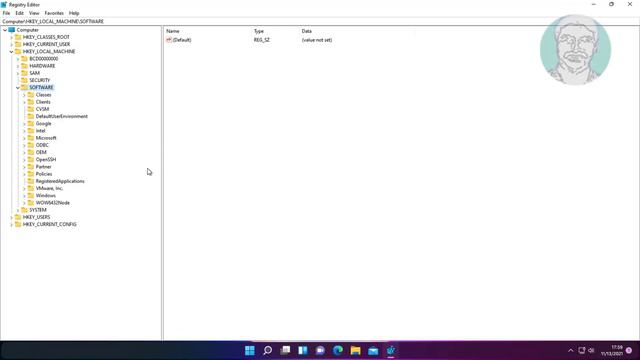Select the Computer icon in tree
The width and height of the screenshot is (640, 360).
pos(12,30)
